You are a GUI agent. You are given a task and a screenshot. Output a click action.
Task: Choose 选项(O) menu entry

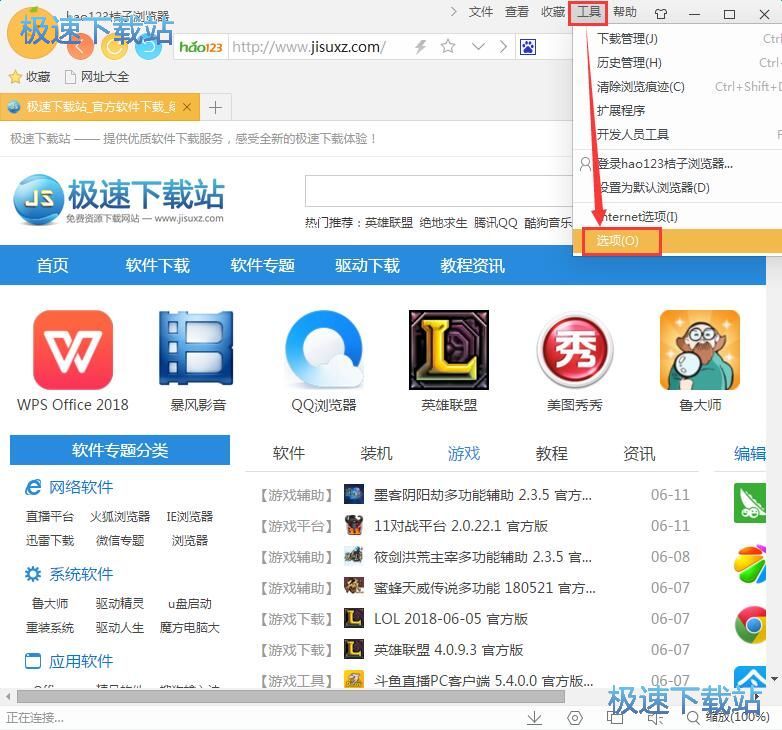pyautogui.click(x=677, y=241)
